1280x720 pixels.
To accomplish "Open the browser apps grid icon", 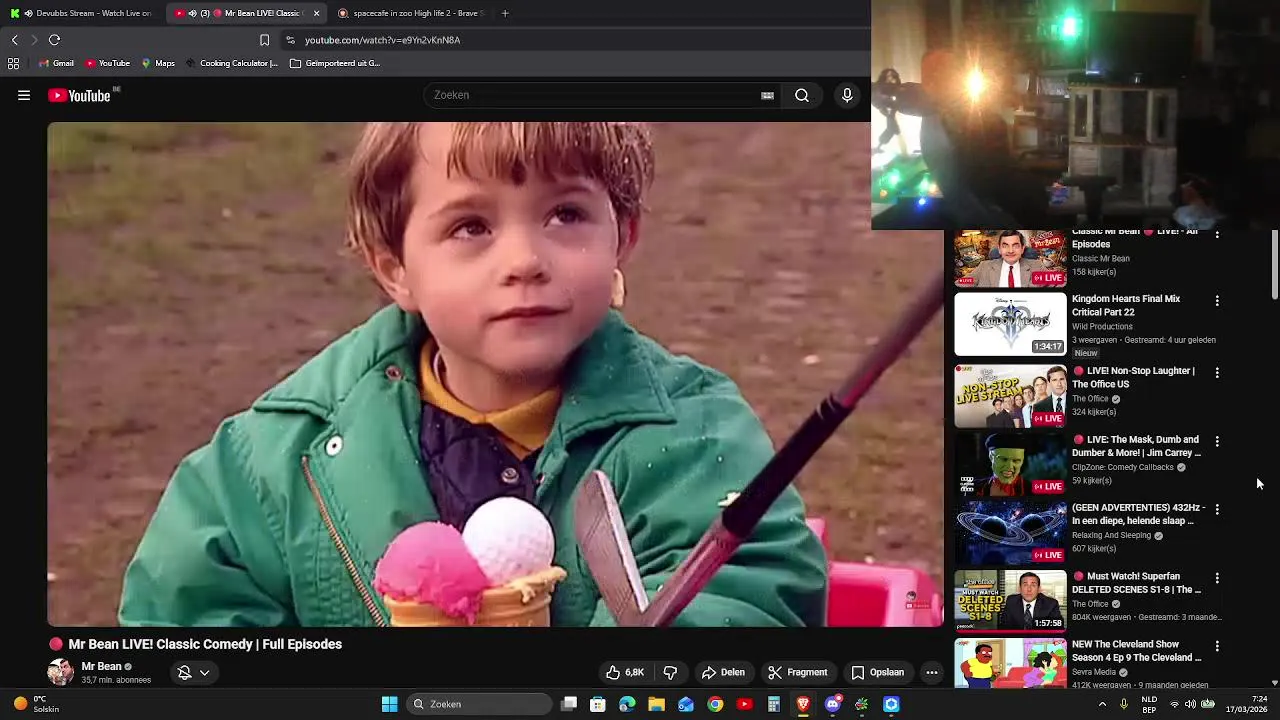I will (13, 63).
